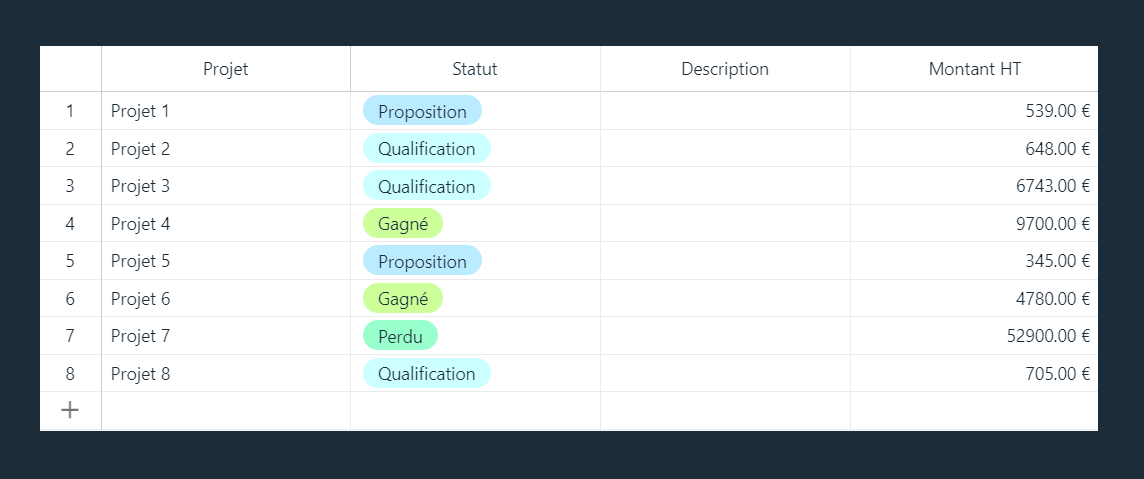Select the Projet column header
The image size is (1144, 479).
point(225,69)
